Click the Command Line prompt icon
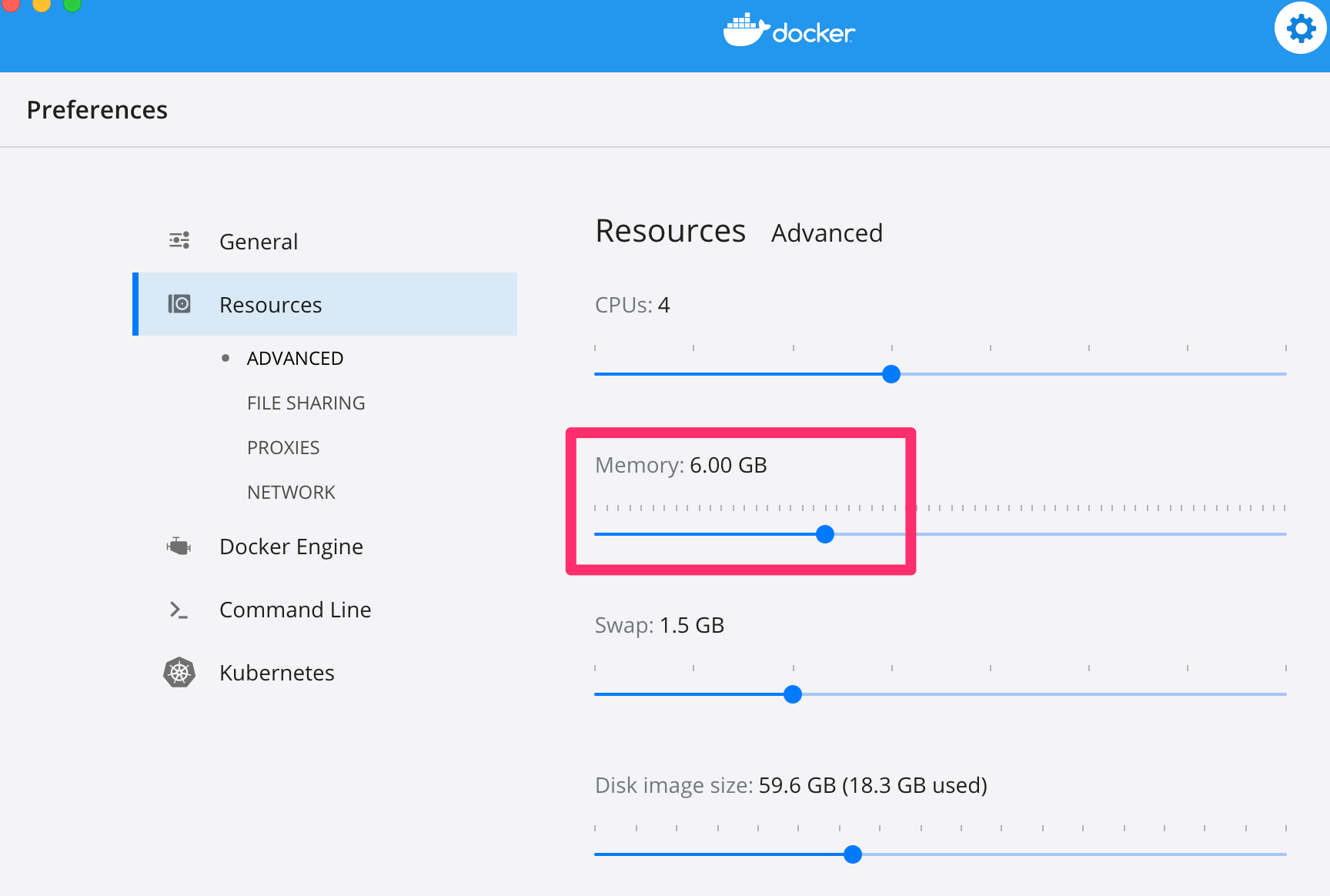The width and height of the screenshot is (1330, 896). (x=179, y=610)
